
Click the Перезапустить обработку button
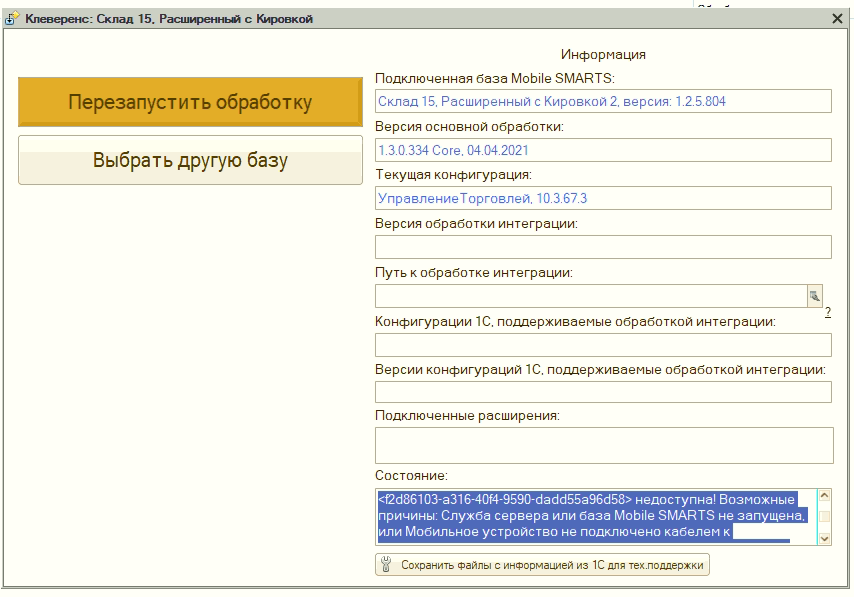(190, 102)
